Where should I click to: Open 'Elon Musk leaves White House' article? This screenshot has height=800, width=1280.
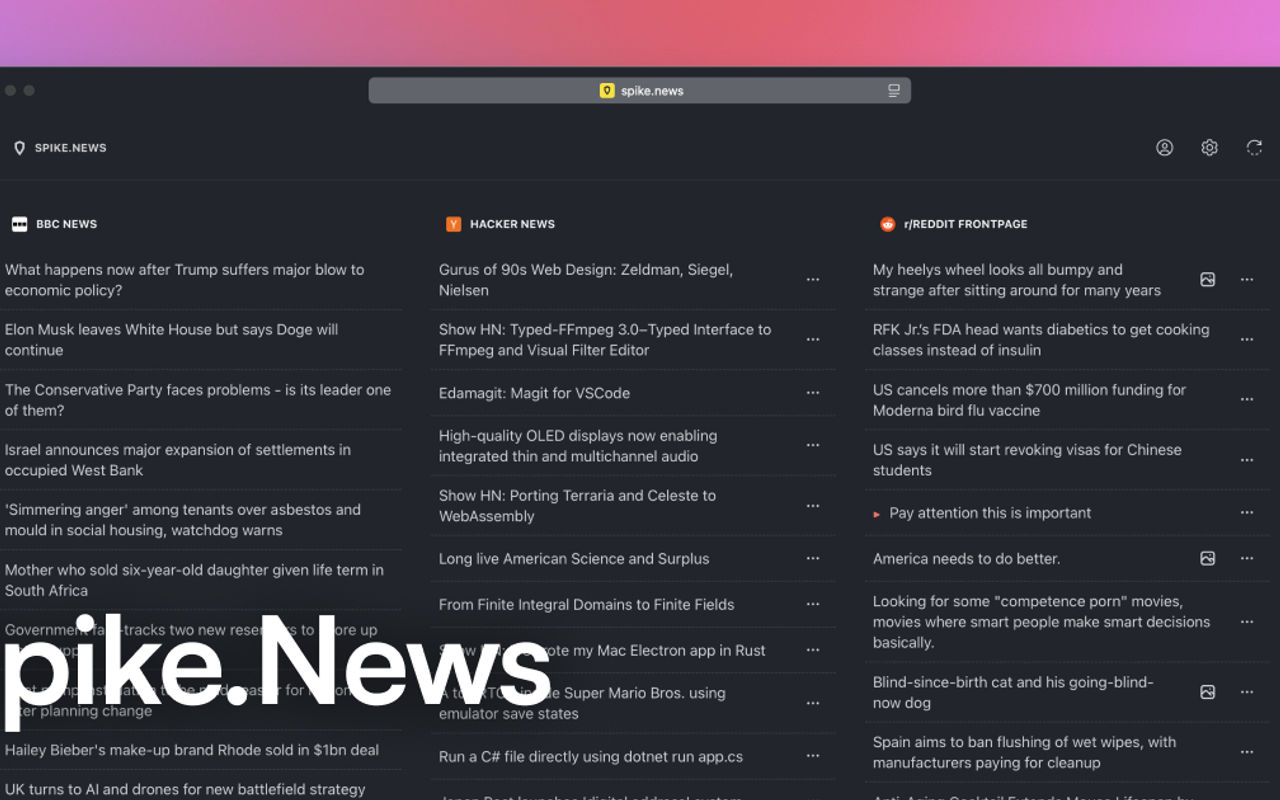172,340
